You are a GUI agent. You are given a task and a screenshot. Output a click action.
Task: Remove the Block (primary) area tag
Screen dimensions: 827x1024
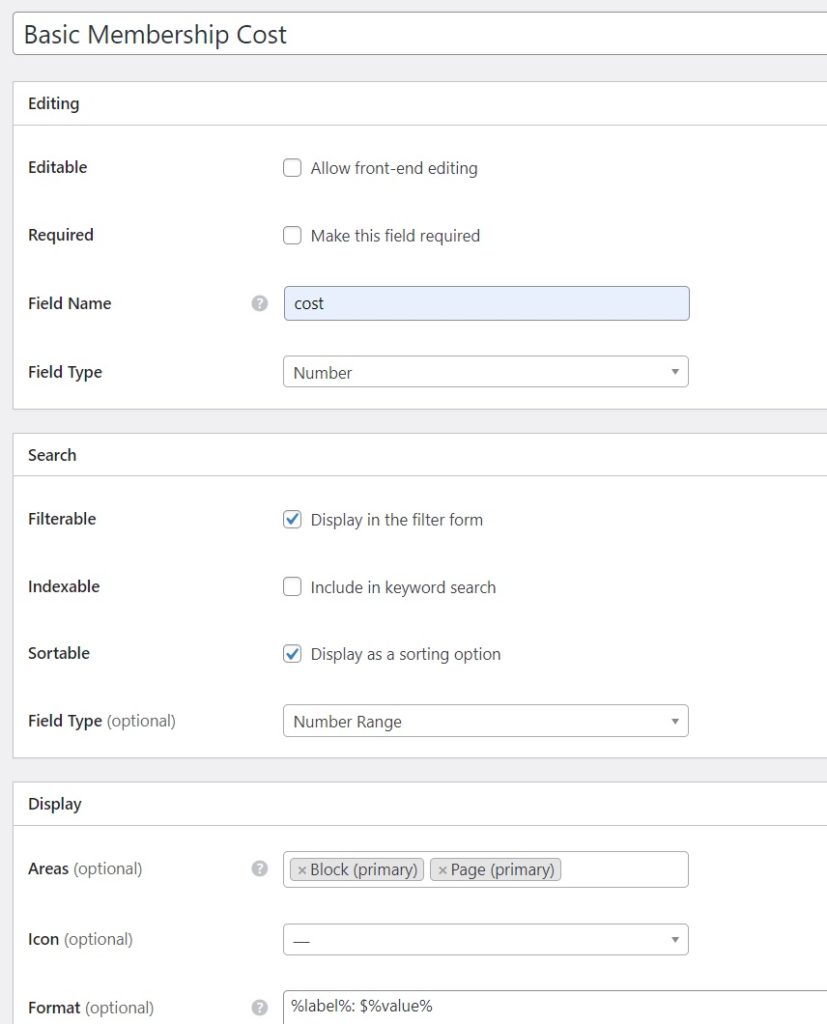[x=303, y=869]
